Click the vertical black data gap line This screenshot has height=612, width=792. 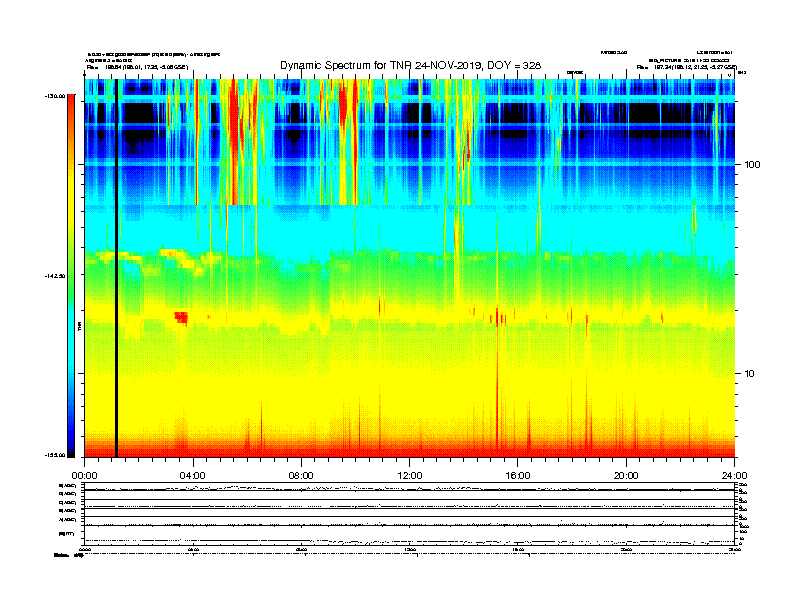(x=116, y=268)
